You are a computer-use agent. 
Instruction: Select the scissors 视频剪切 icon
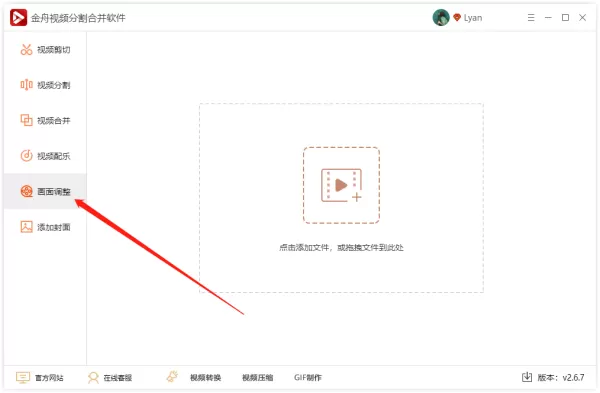[x=26, y=49]
